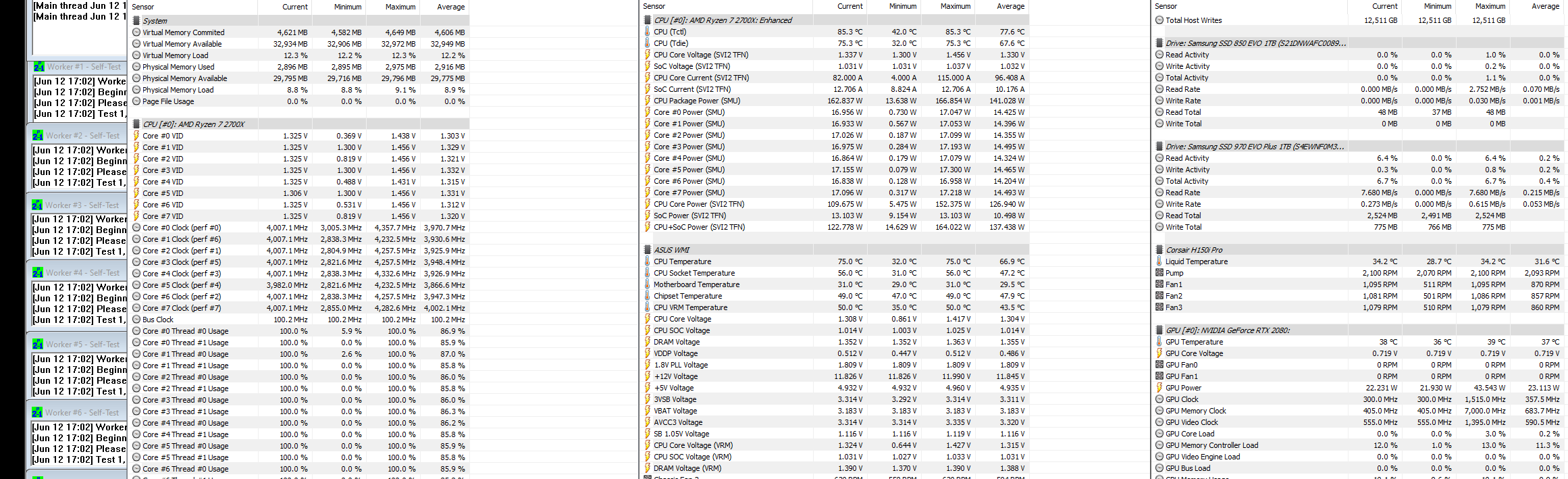Click the 85.3 °C current CPU (Tctl) value
Image resolution: width=1568 pixels, height=479 pixels.
[850, 32]
